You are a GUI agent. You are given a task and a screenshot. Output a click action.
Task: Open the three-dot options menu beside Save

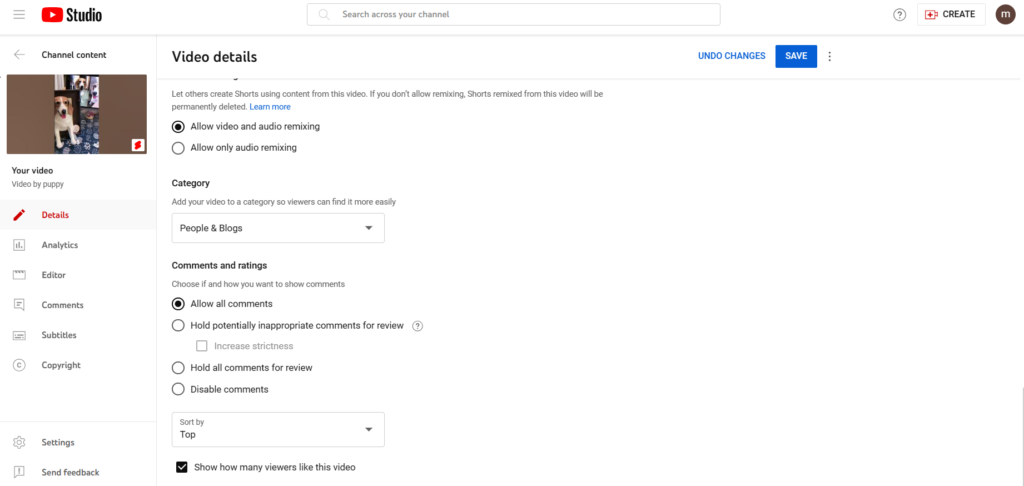829,56
